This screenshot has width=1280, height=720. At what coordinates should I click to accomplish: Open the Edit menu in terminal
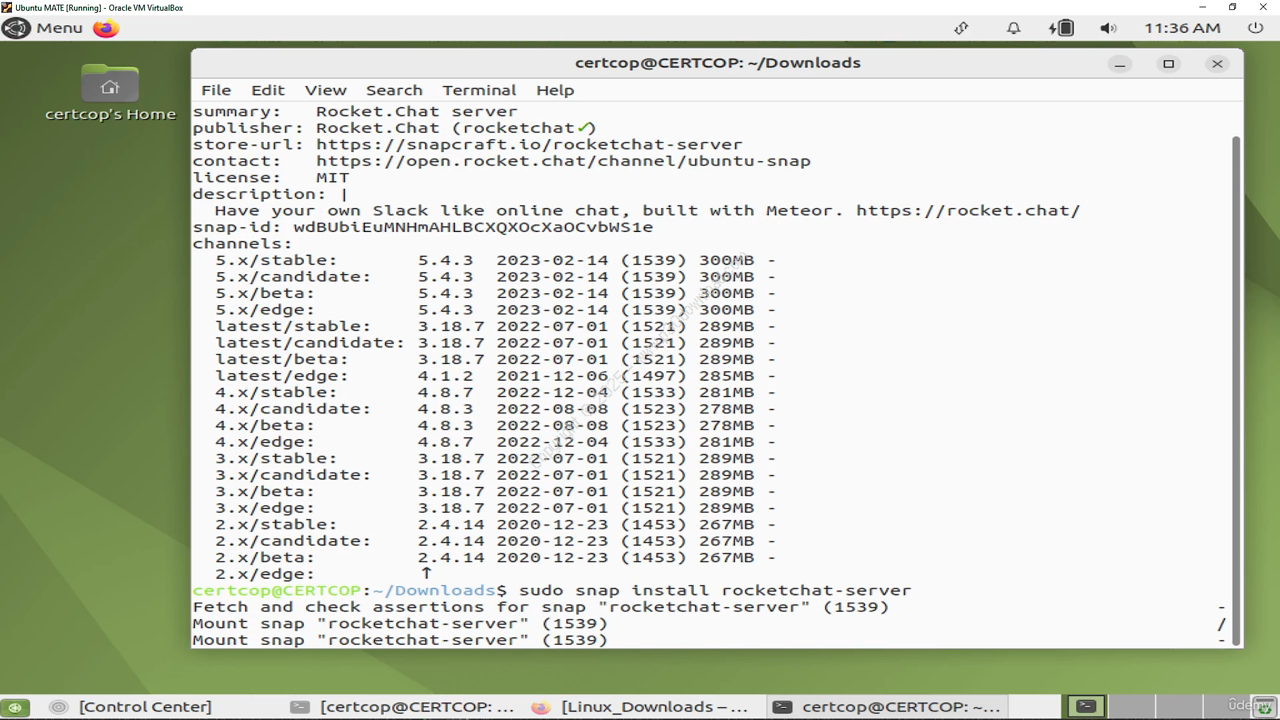[x=268, y=90]
